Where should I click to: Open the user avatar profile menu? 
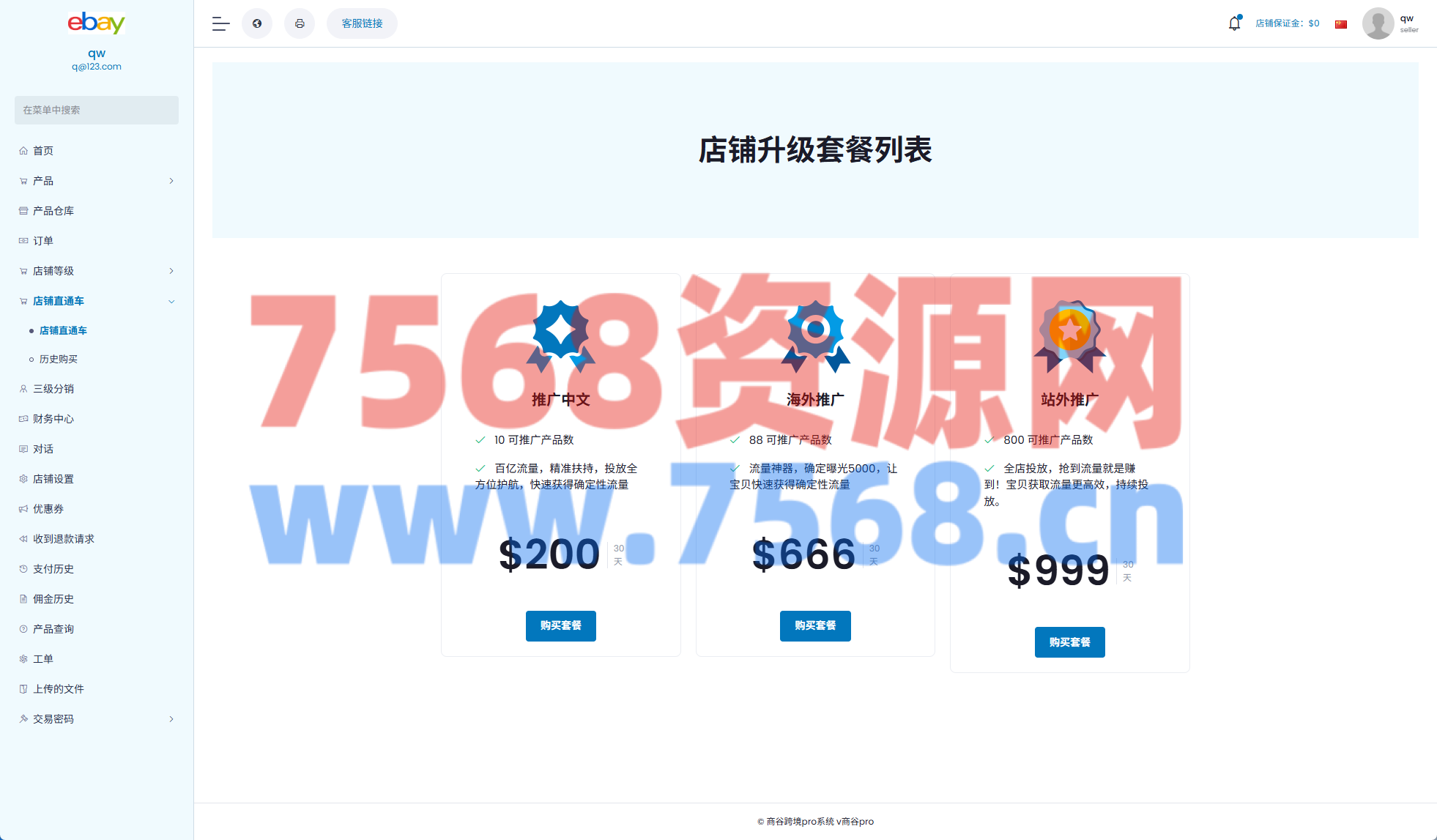pyautogui.click(x=1378, y=23)
